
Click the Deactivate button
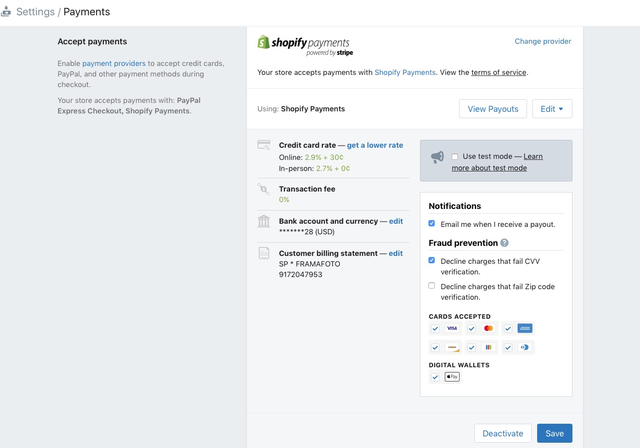pos(502,433)
